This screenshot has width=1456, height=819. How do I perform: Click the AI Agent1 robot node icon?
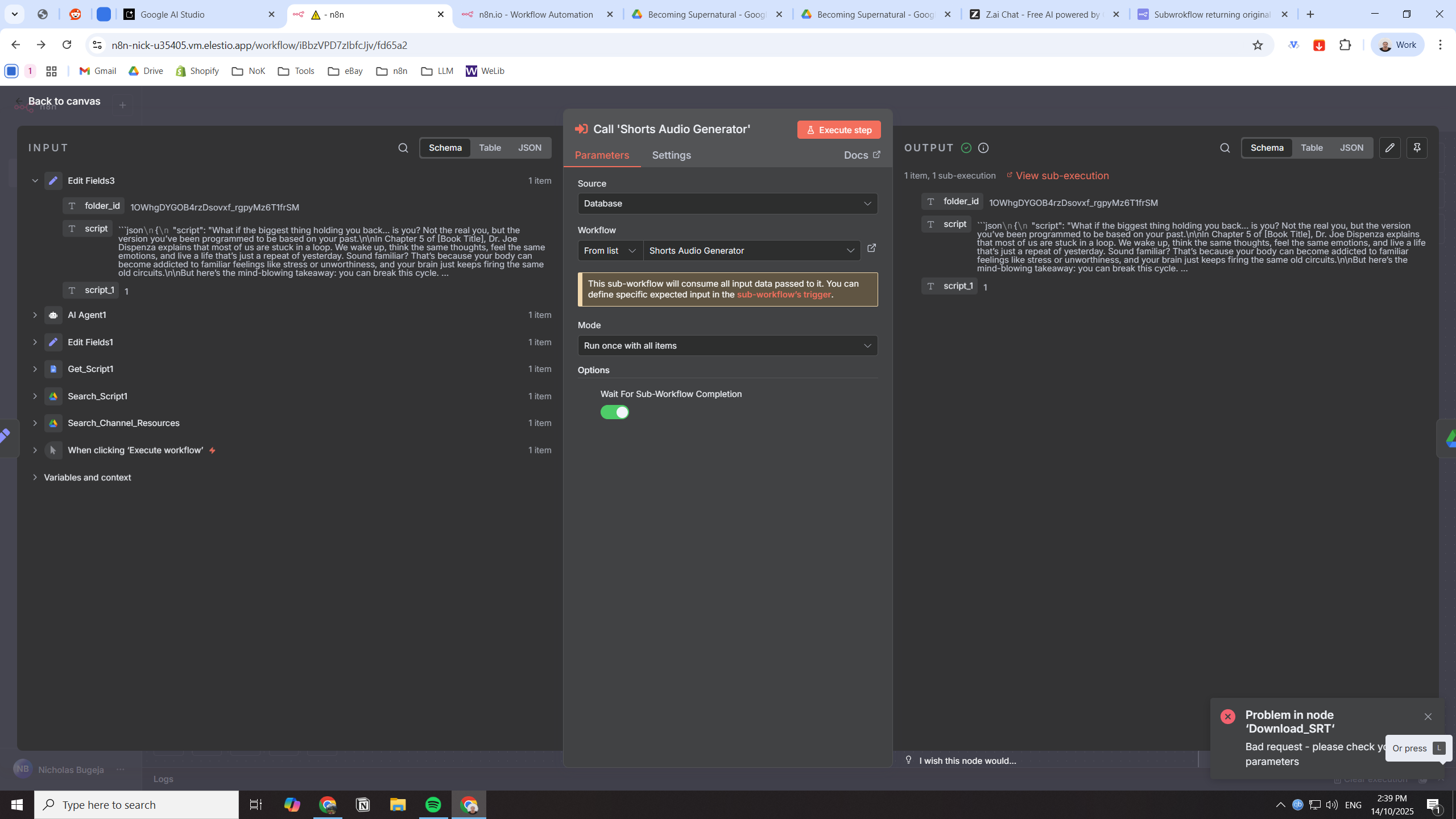(53, 315)
